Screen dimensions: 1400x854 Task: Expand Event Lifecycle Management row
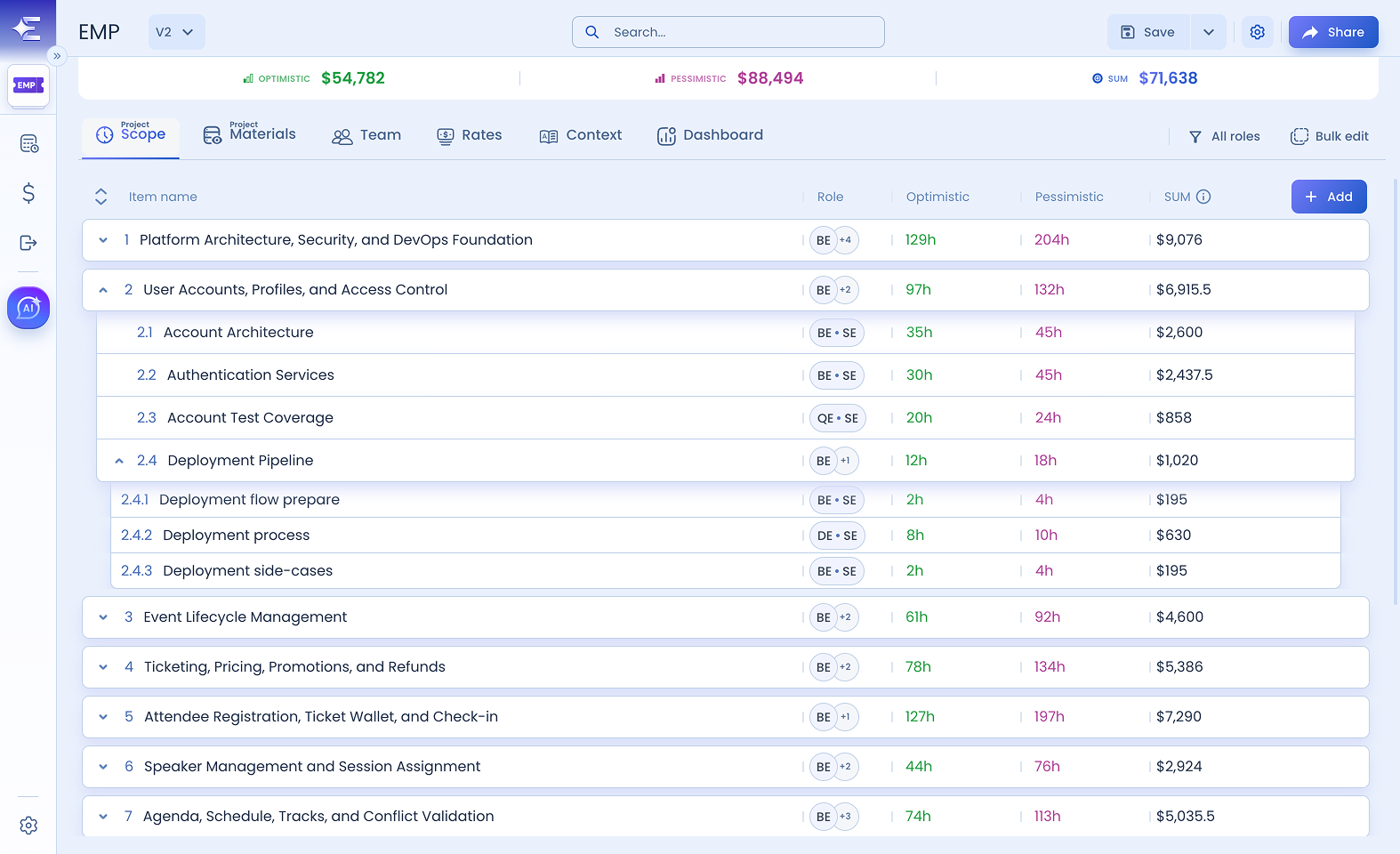[103, 617]
